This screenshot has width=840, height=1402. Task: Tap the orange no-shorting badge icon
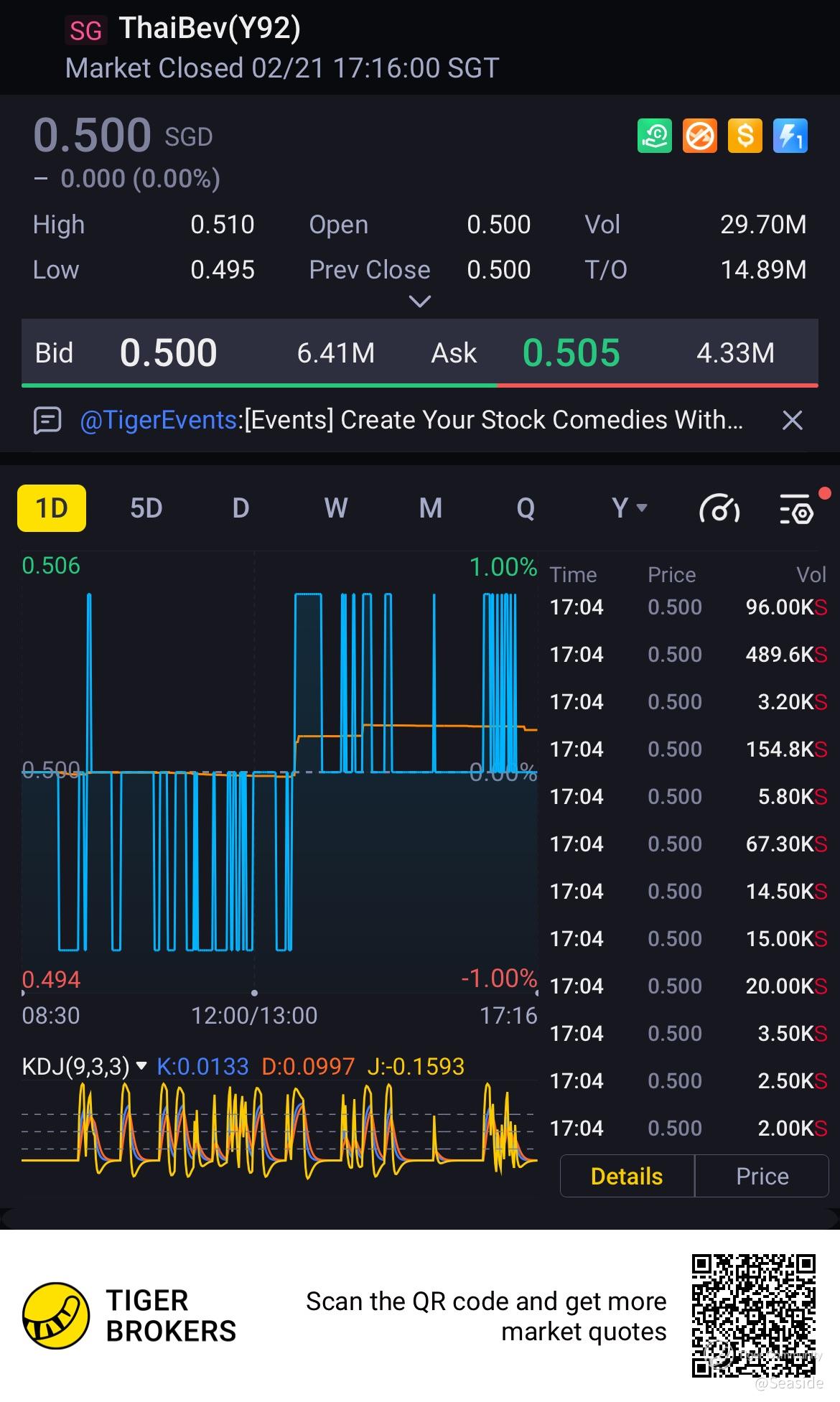tap(699, 136)
